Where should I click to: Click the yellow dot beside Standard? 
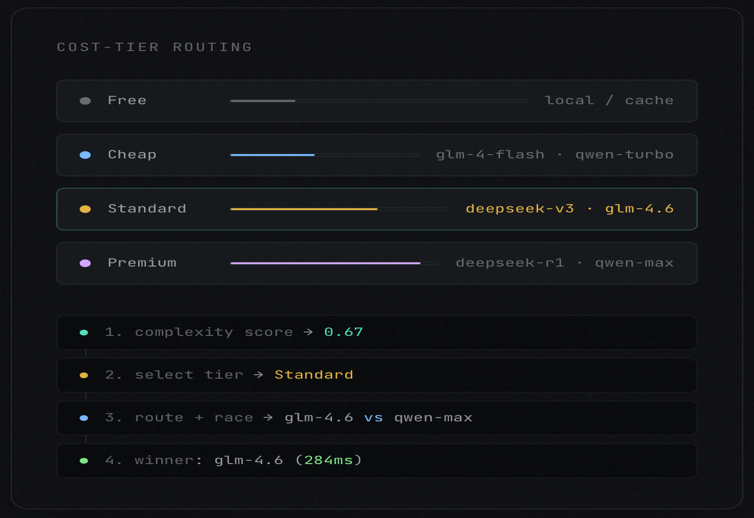85,209
